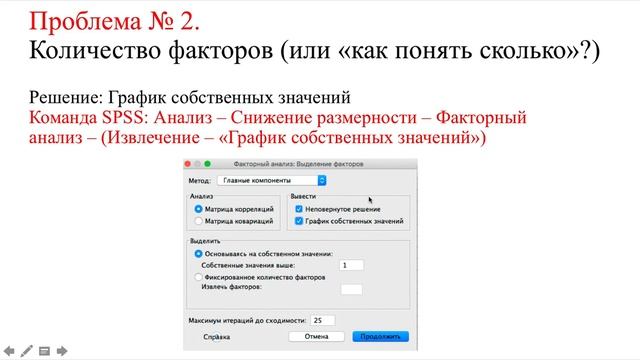Open the pen annotation tool
The height and width of the screenshot is (360, 640).
point(27,351)
